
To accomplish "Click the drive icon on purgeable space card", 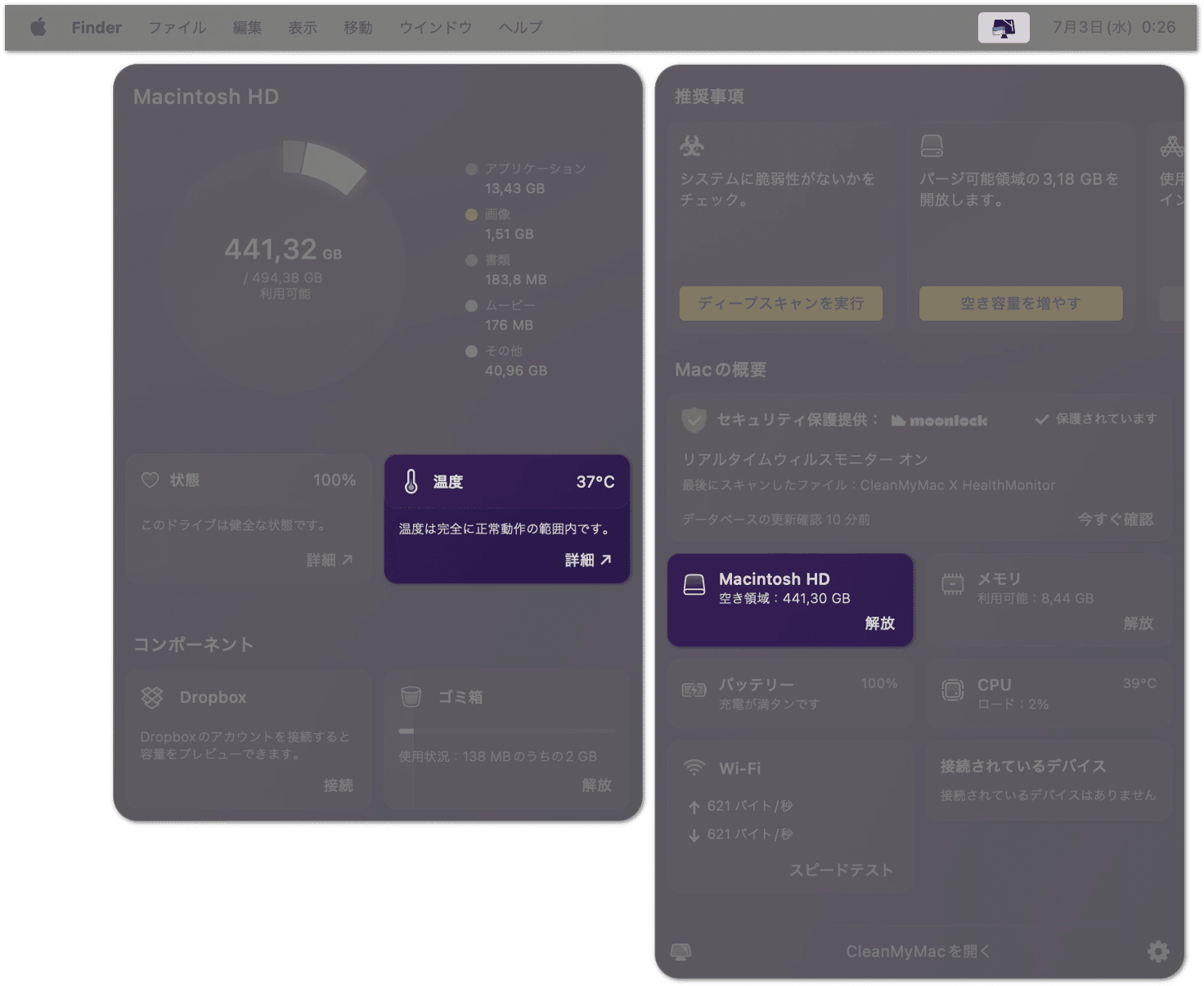I will click(932, 146).
